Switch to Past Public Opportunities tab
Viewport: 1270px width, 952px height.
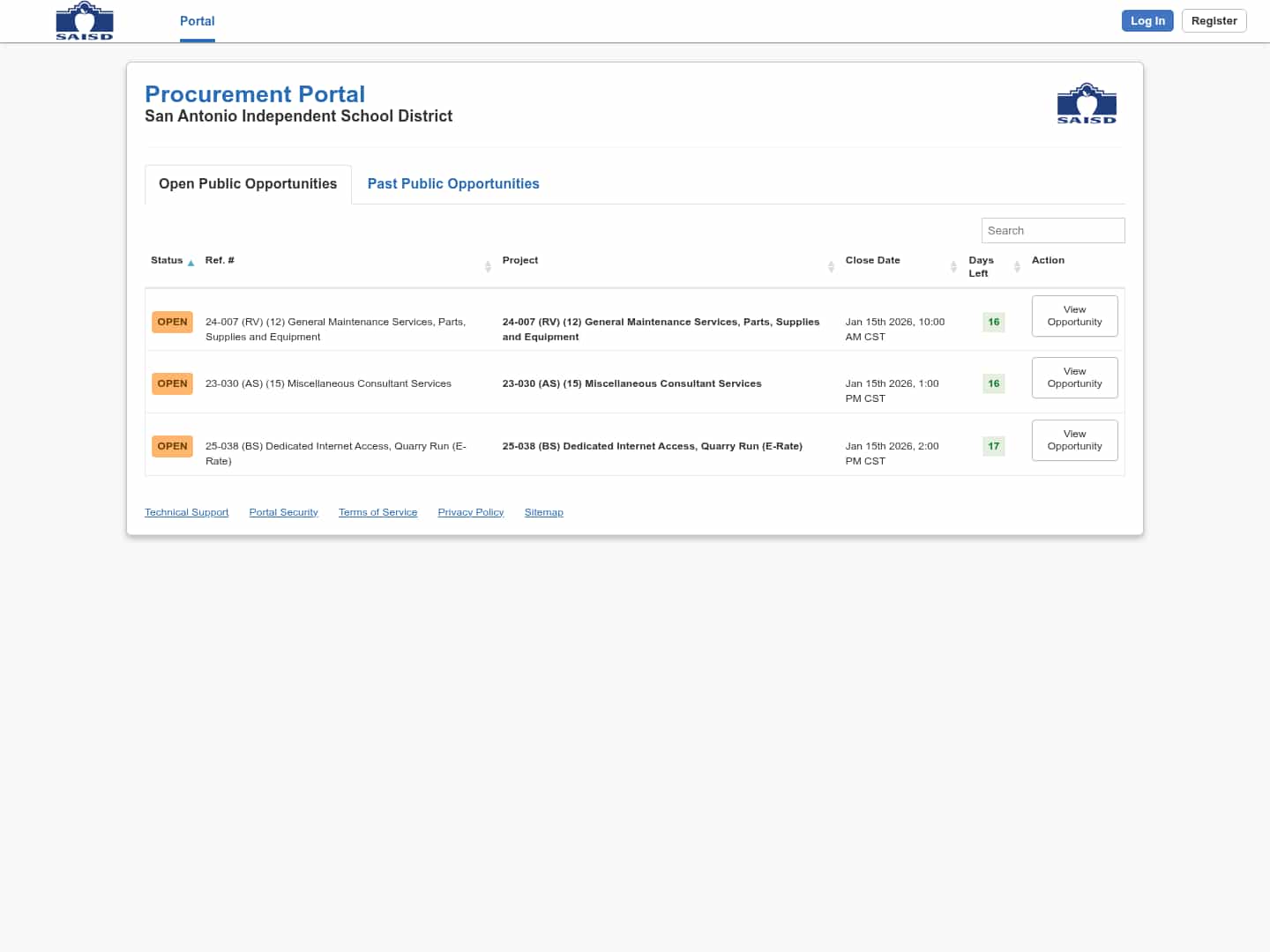coord(453,183)
